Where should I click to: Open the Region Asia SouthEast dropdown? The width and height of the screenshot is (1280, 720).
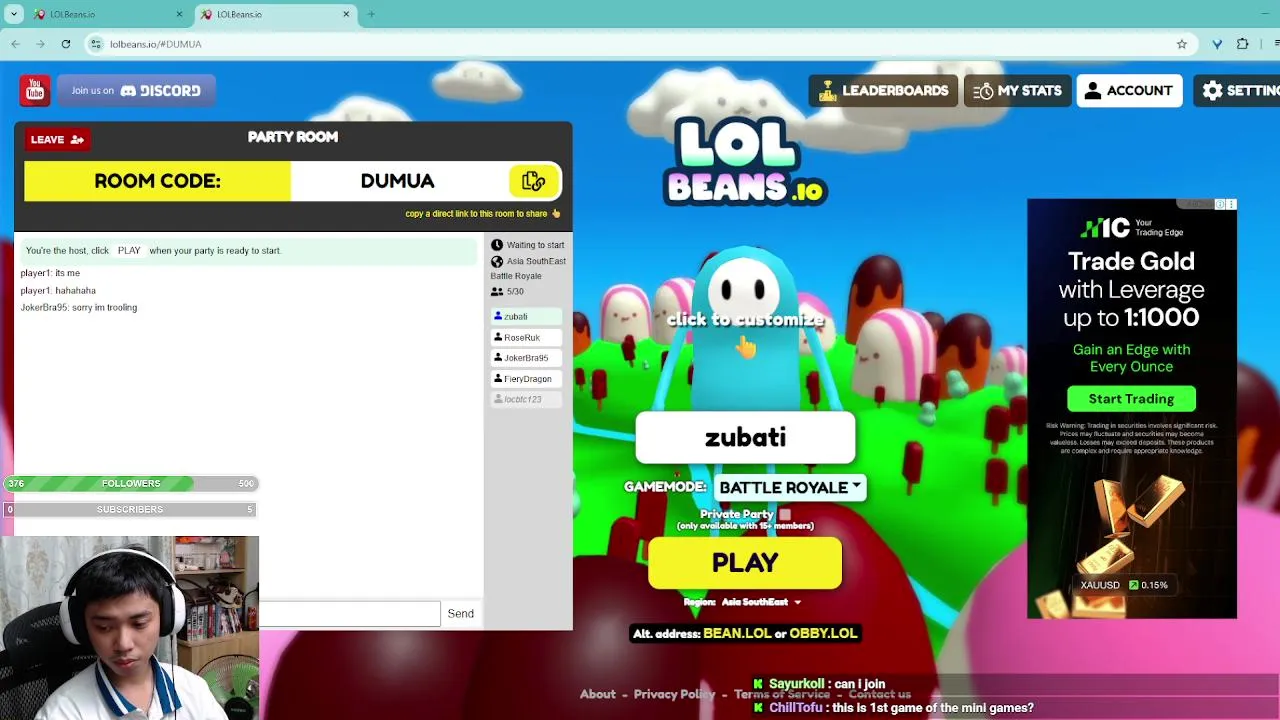tap(761, 602)
